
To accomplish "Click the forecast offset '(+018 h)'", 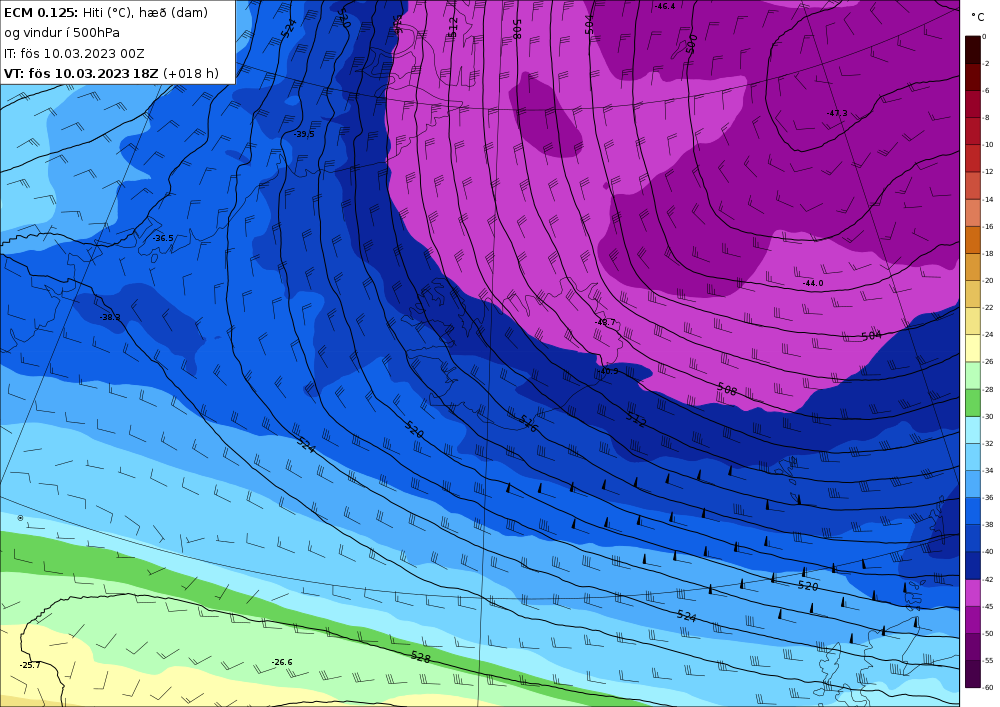I will pyautogui.click(x=191, y=73).
